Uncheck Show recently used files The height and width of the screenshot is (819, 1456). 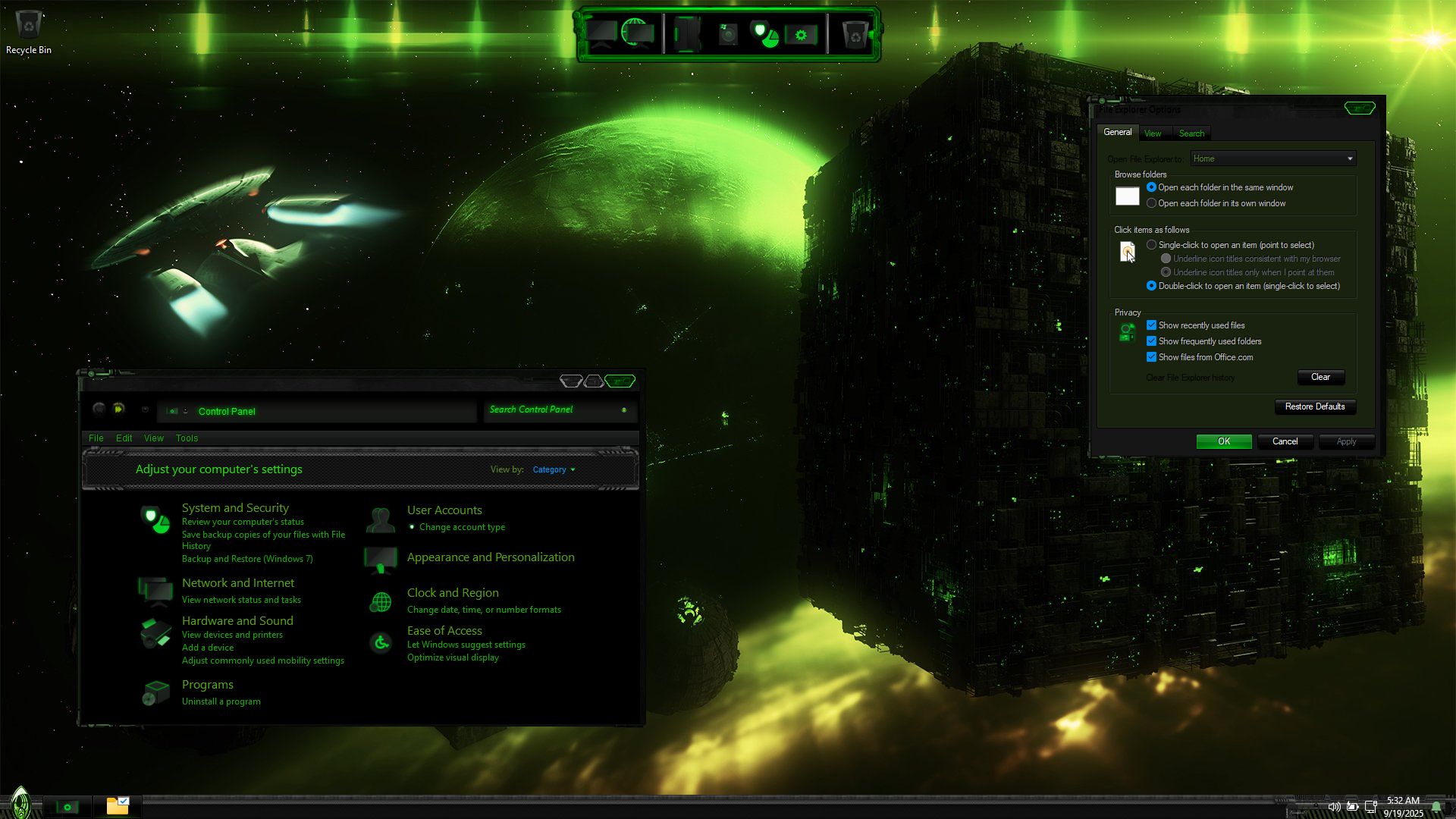coord(1151,325)
